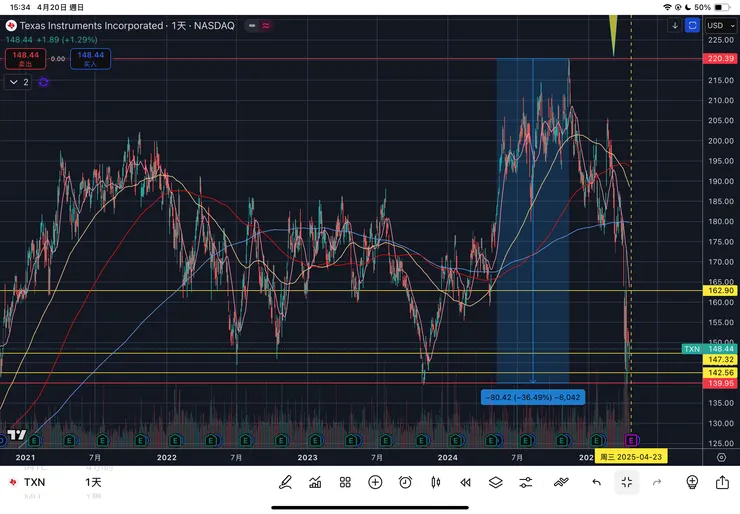Tap the blue 148.44 buy button
The image size is (740, 514).
pos(91,59)
